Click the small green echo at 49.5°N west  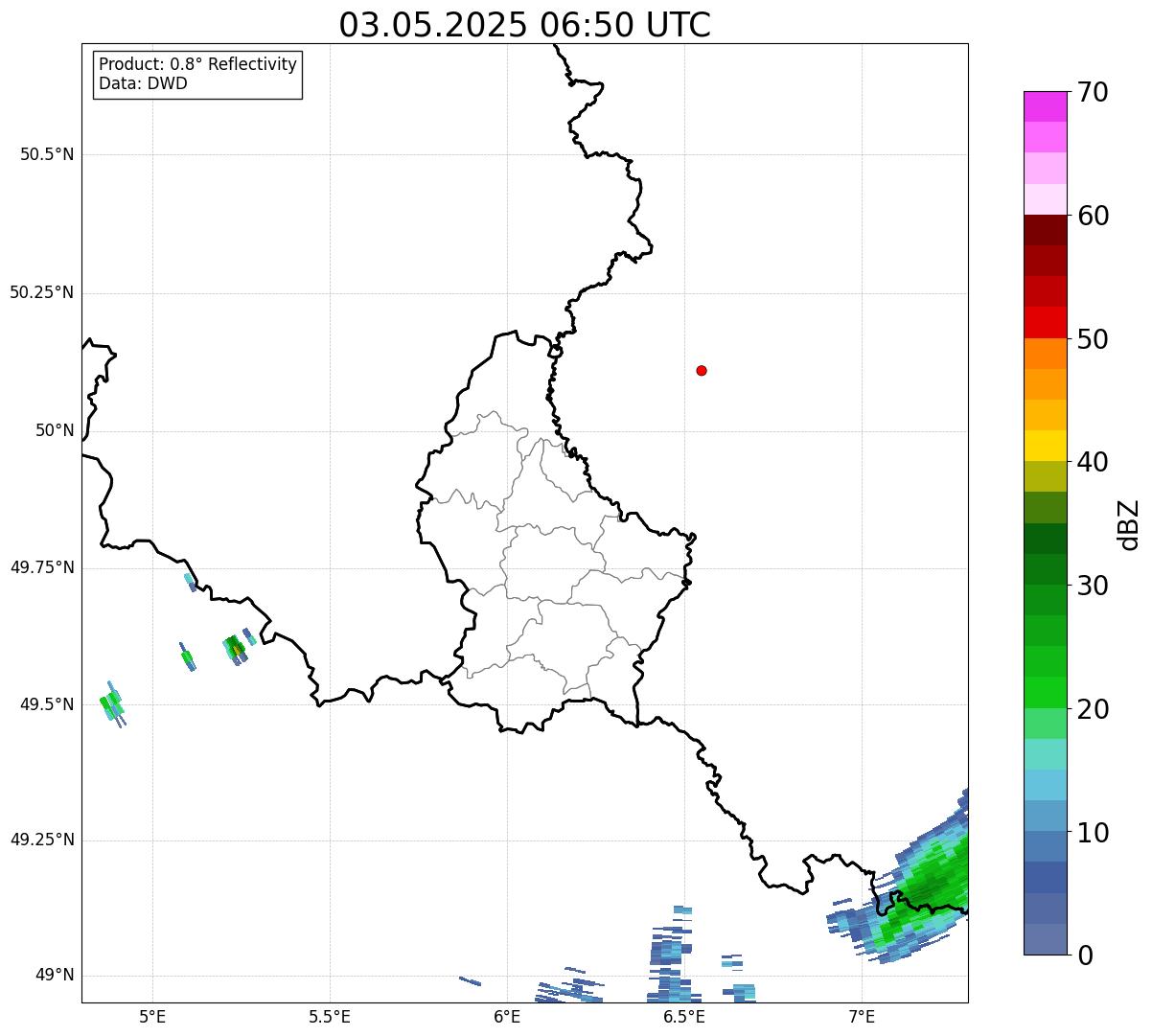[112, 704]
